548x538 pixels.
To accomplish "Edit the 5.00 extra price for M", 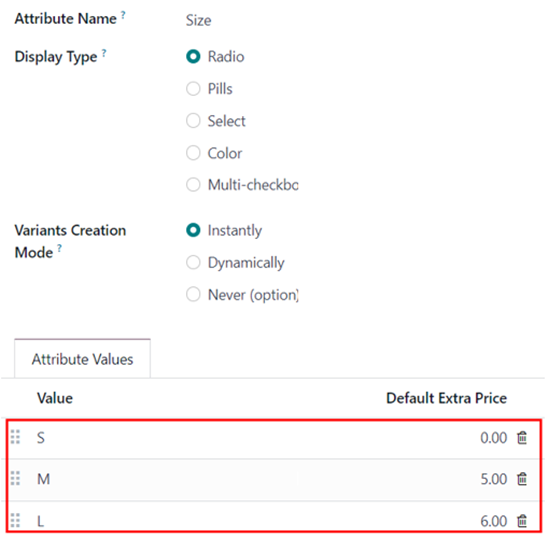I will click(x=493, y=479).
